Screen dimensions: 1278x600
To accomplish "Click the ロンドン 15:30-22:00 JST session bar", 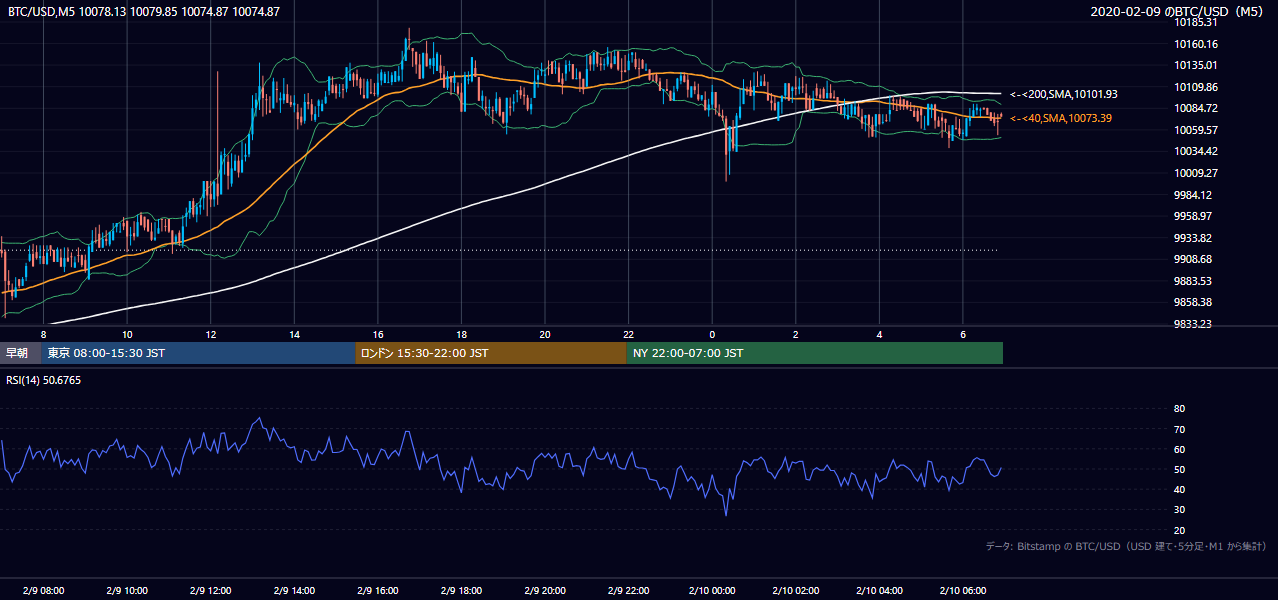I will (491, 353).
